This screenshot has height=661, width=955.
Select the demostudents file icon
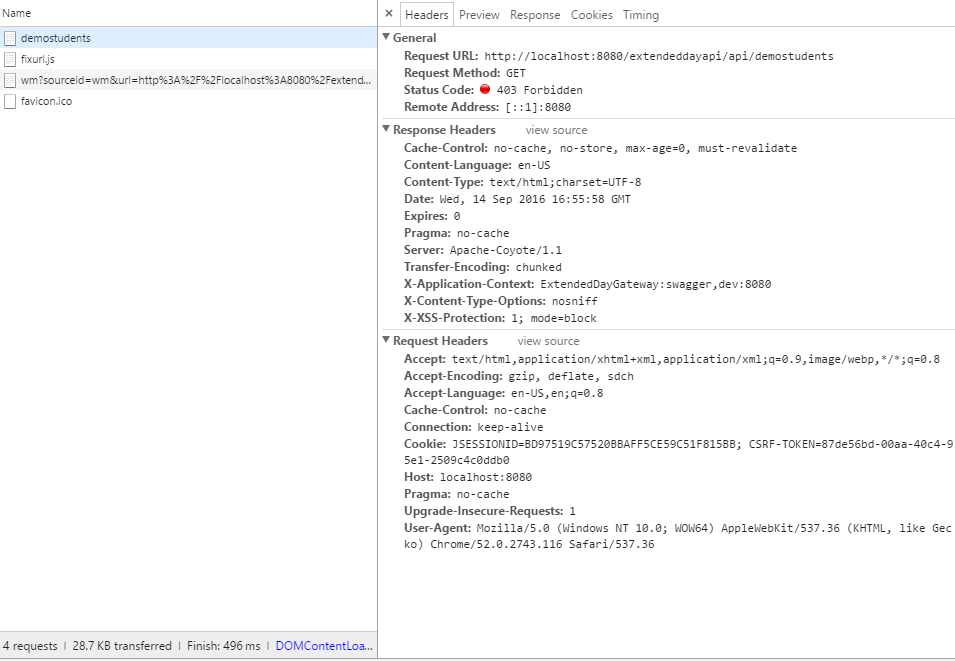pyautogui.click(x=10, y=38)
